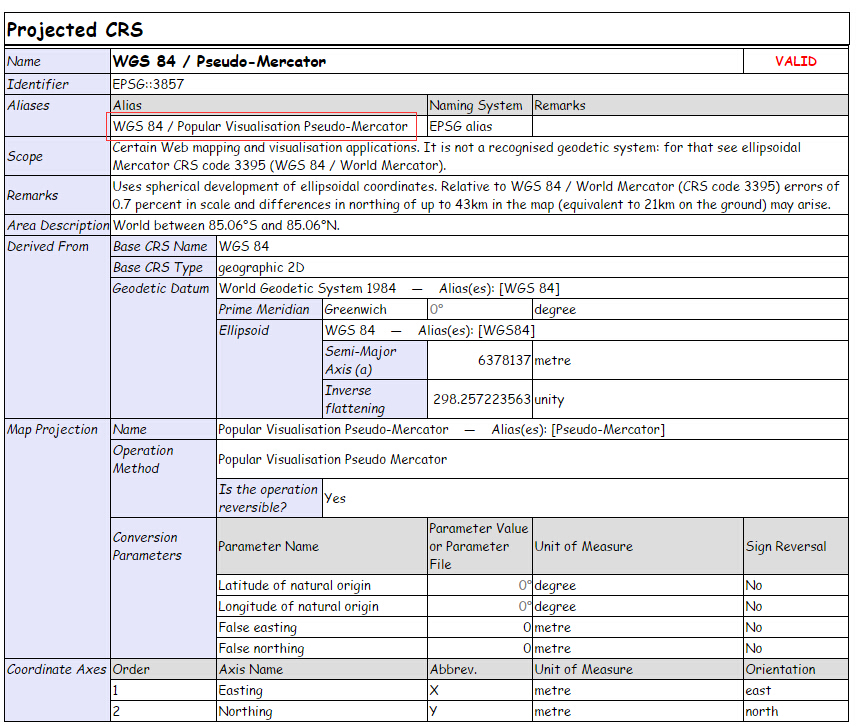Click Prime Meridian value 'Greenwich'

pyautogui.click(x=356, y=310)
